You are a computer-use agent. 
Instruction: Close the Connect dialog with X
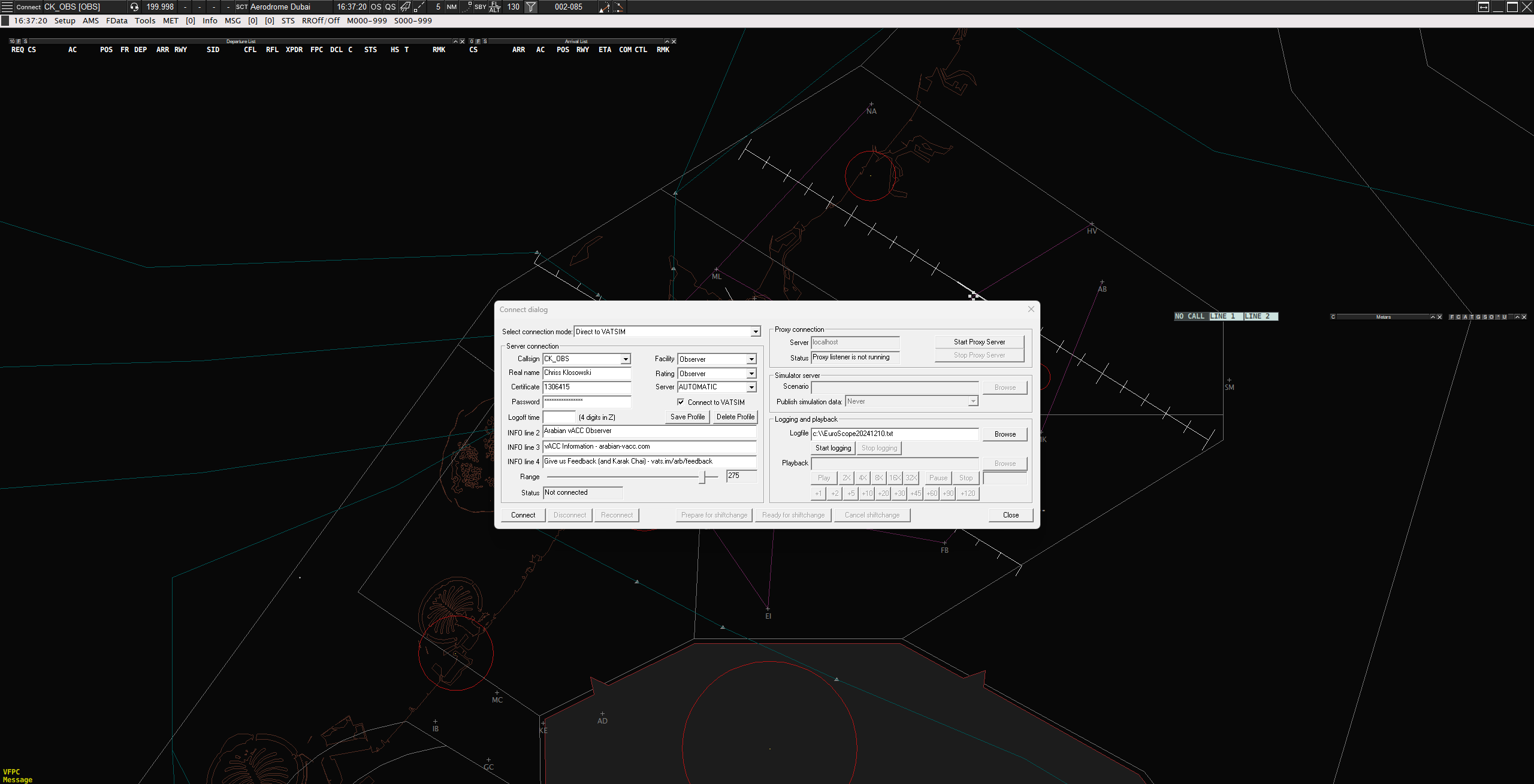(x=1031, y=309)
